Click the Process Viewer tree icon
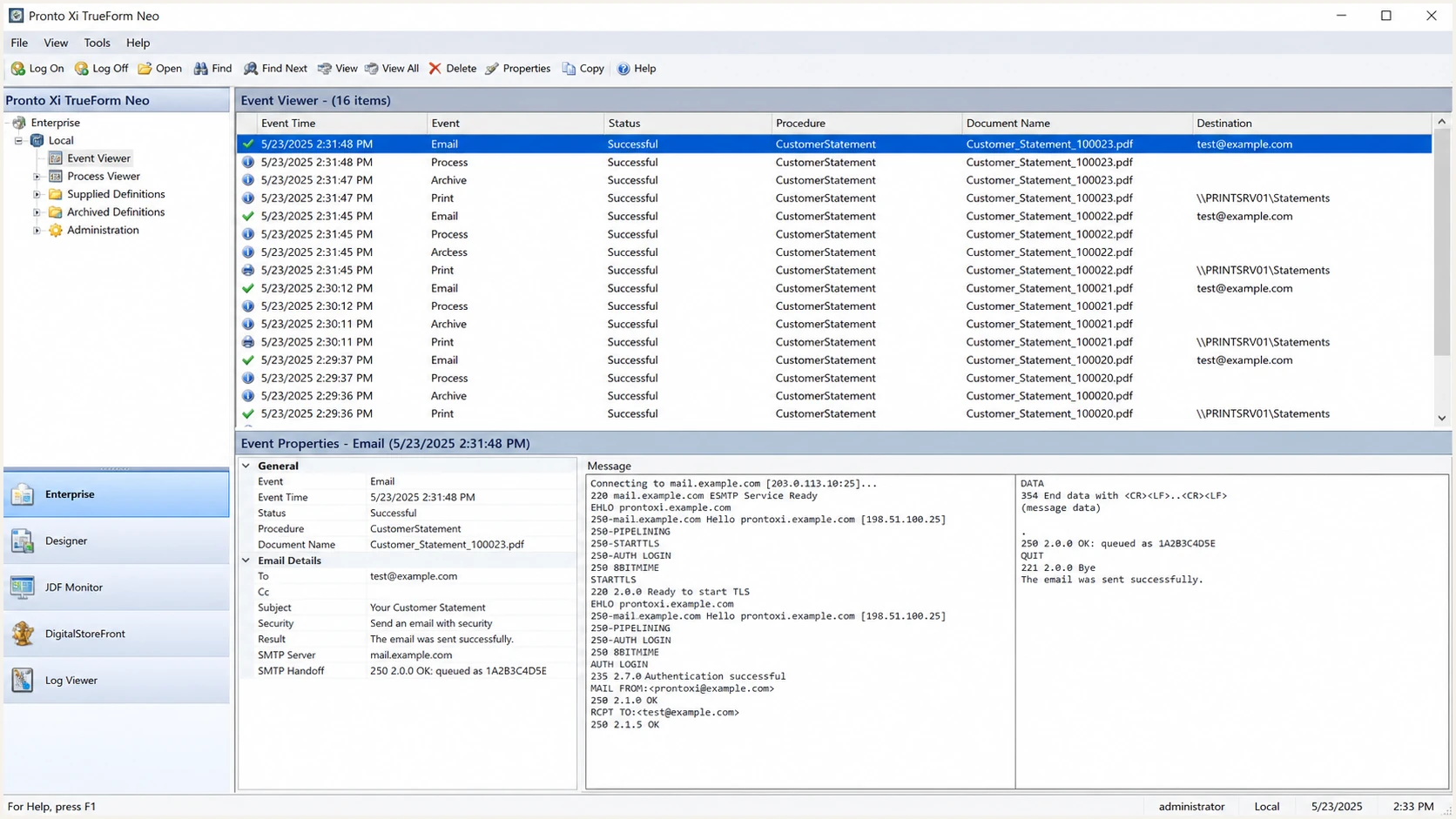 pos(56,177)
